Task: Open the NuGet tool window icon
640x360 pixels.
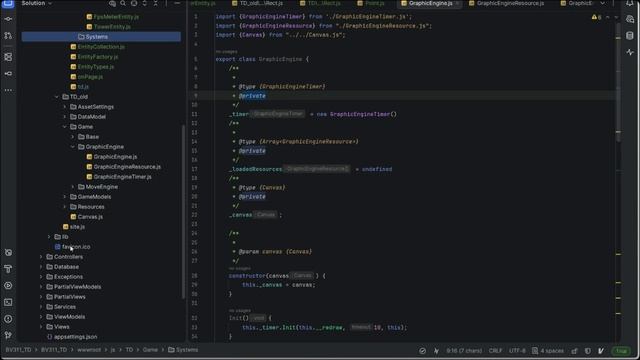Action: coord(8,253)
